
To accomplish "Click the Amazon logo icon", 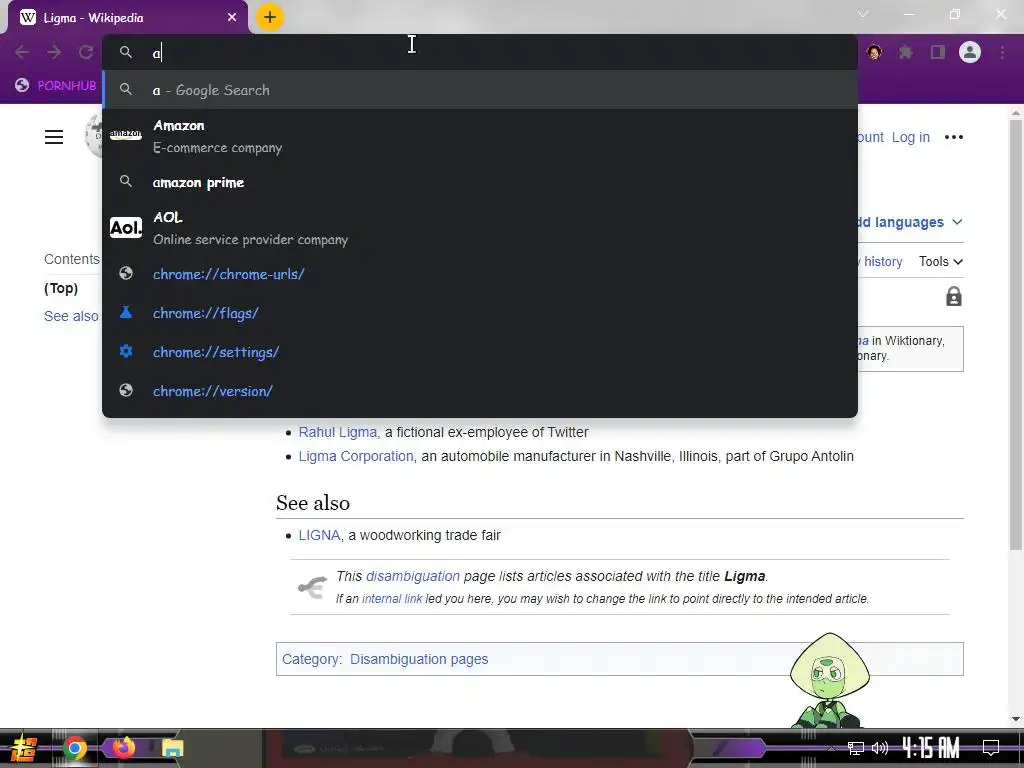I will [x=126, y=135].
